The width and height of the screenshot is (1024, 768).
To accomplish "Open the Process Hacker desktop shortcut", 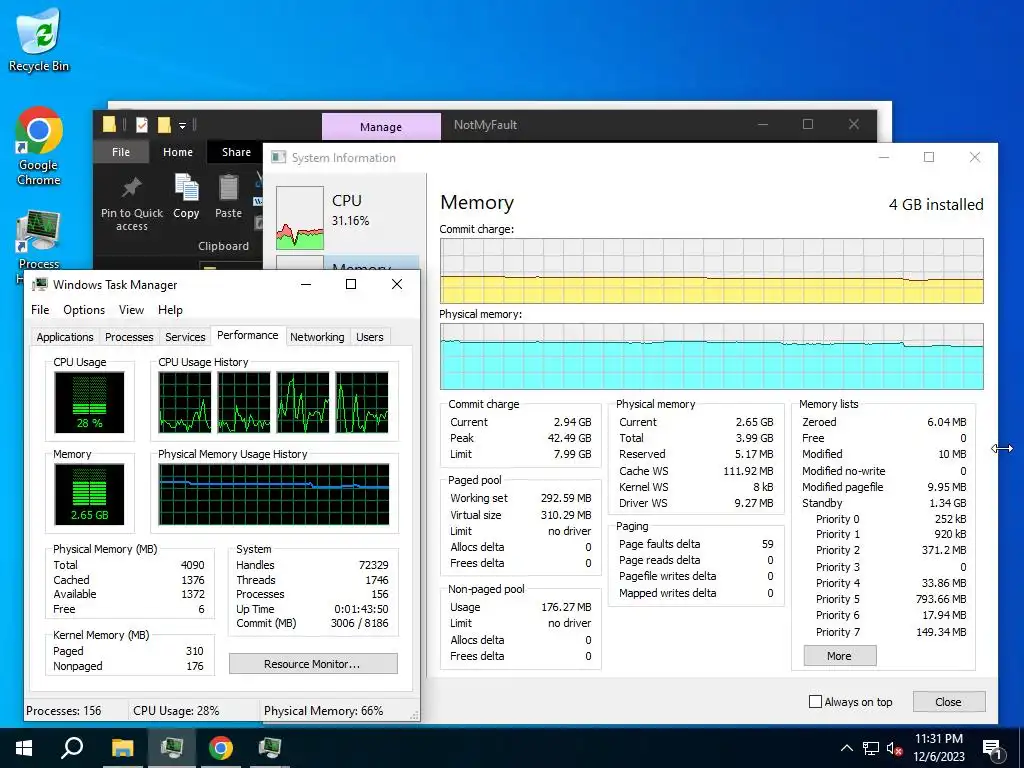I will point(39,240).
